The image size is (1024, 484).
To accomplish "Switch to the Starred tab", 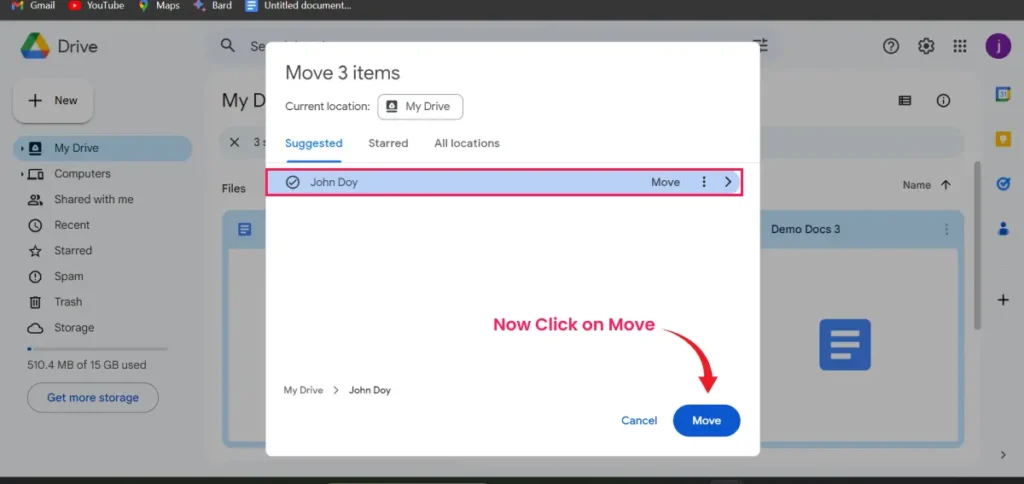I will point(388,143).
